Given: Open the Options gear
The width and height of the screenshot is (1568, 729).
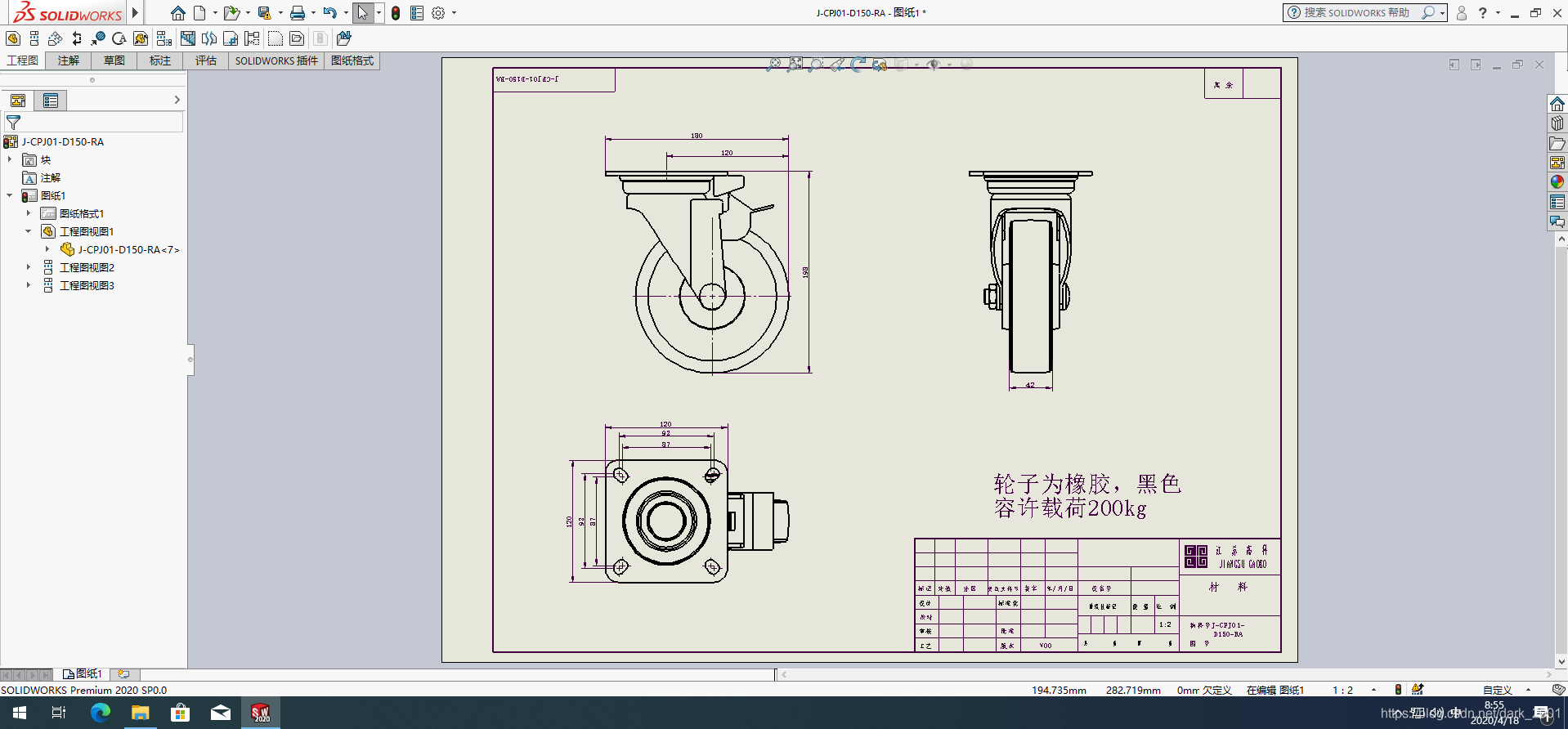Looking at the screenshot, I should [438, 13].
